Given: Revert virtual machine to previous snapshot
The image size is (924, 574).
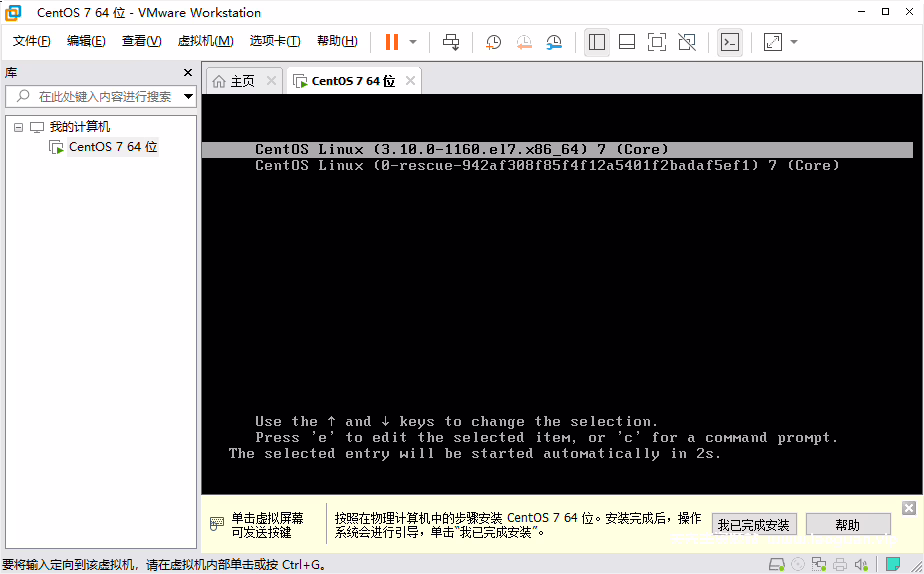Looking at the screenshot, I should (524, 42).
